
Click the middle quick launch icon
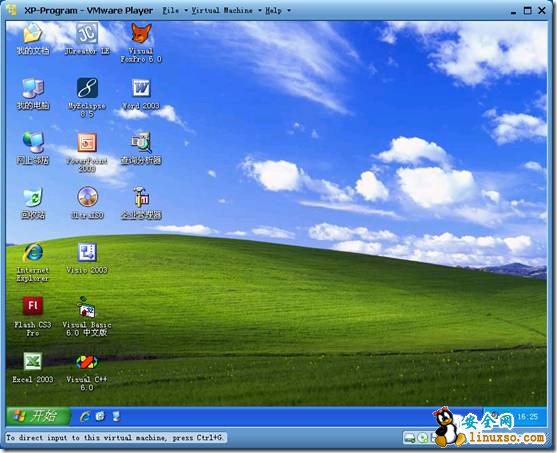tap(100, 416)
